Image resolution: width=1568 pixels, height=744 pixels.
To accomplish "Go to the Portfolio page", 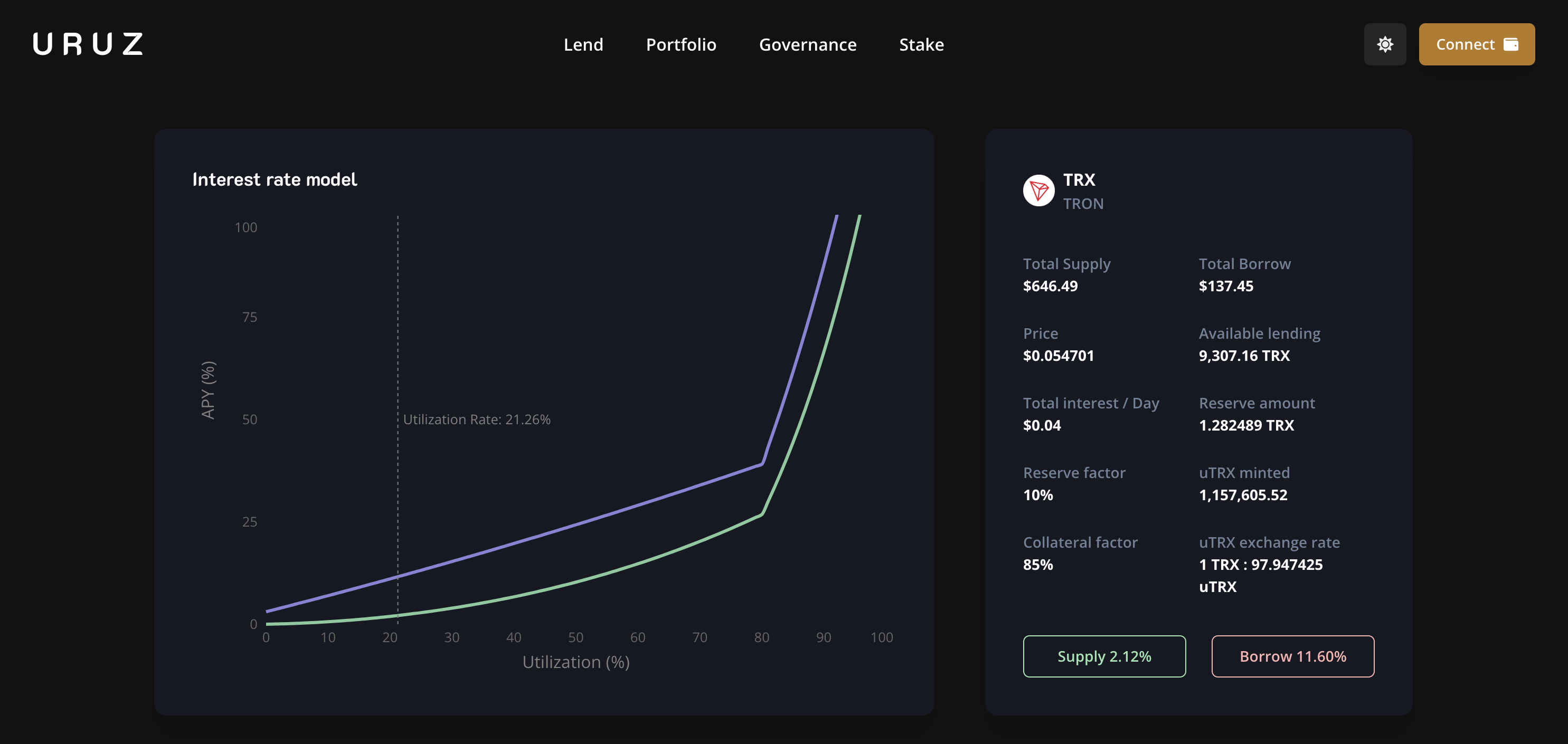I will [681, 44].
